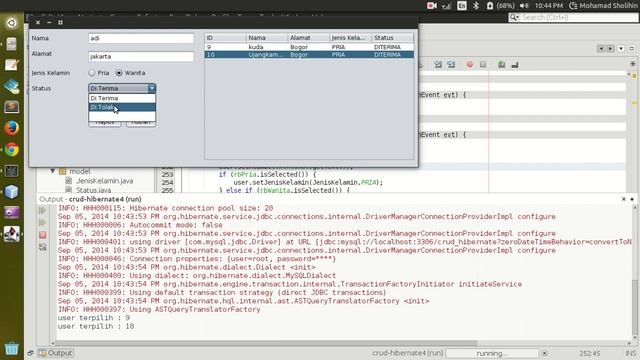640x360 pixels.
Task: Click the editor split plus icon
Action: point(633,64)
